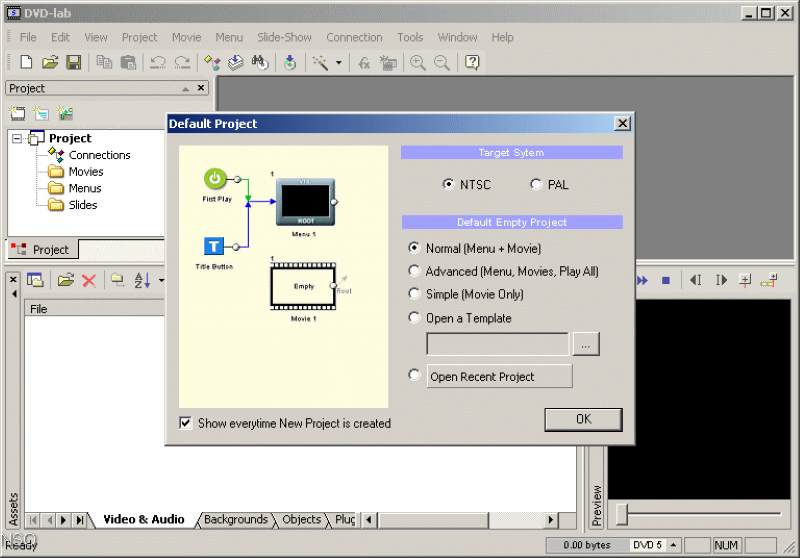Click second icon in Project panel toolbar
Screen dimensions: 800x558
click(41, 113)
